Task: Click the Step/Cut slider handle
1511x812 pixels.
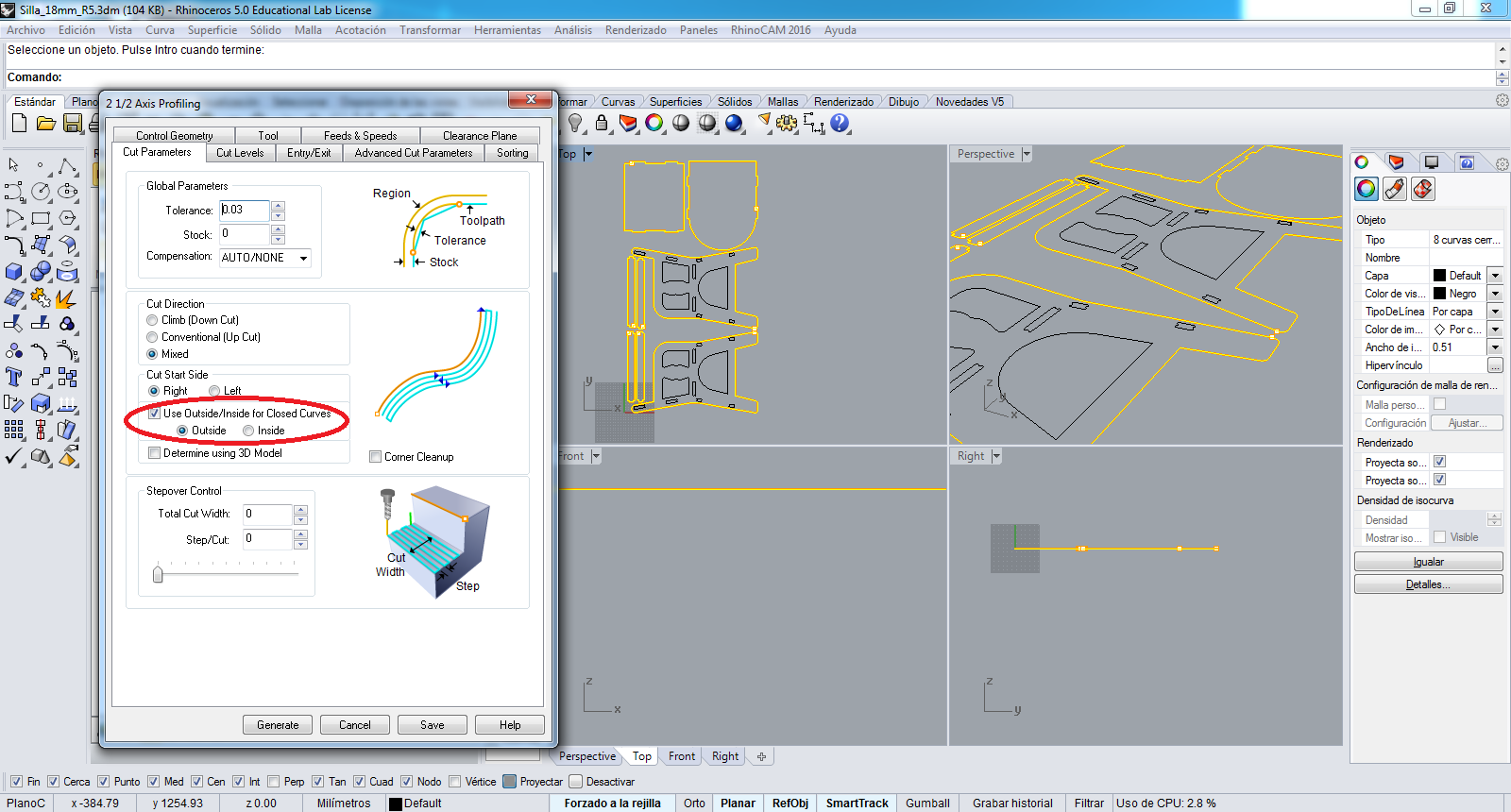Action: coord(158,573)
